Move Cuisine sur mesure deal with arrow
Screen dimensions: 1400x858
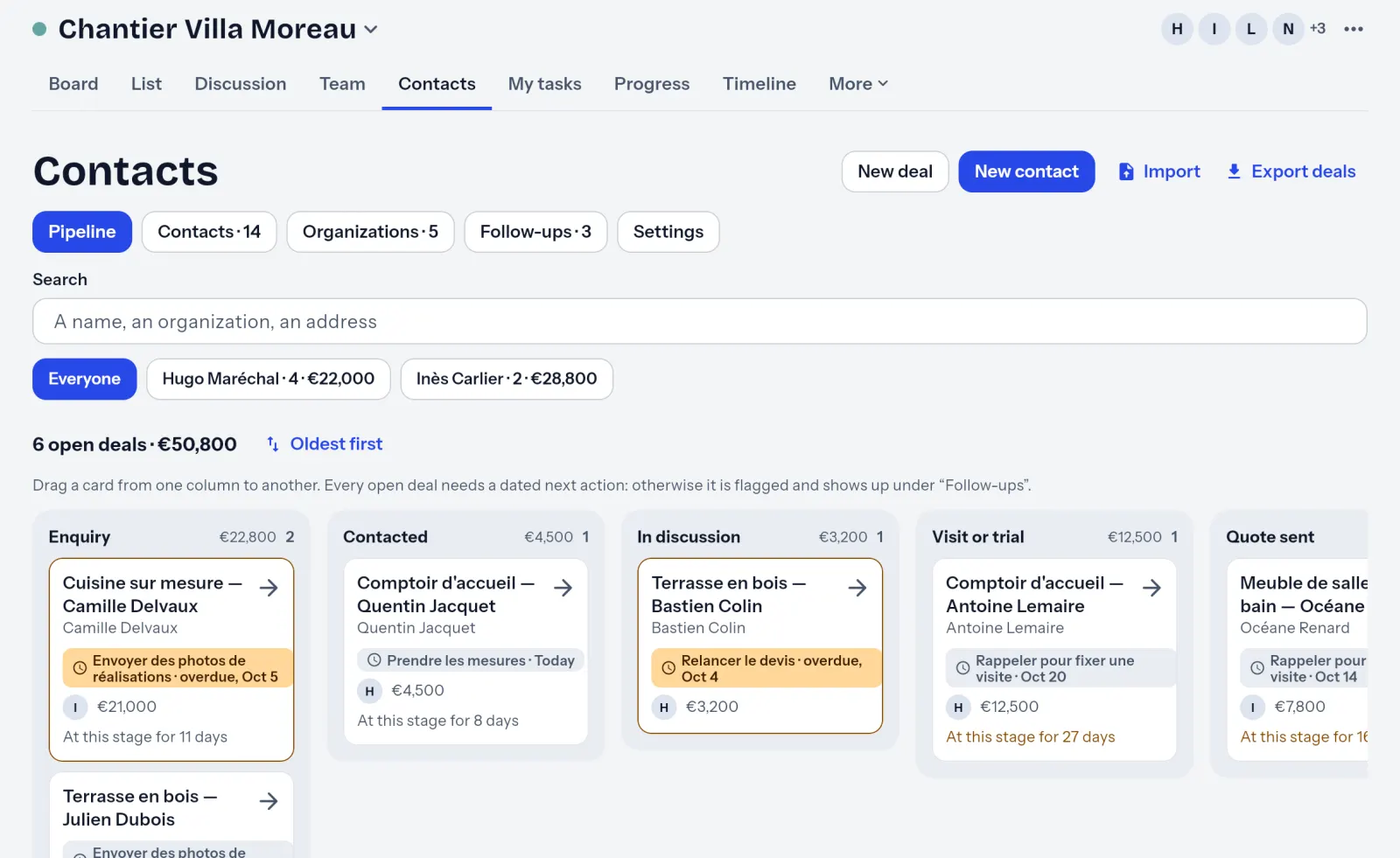point(269,588)
